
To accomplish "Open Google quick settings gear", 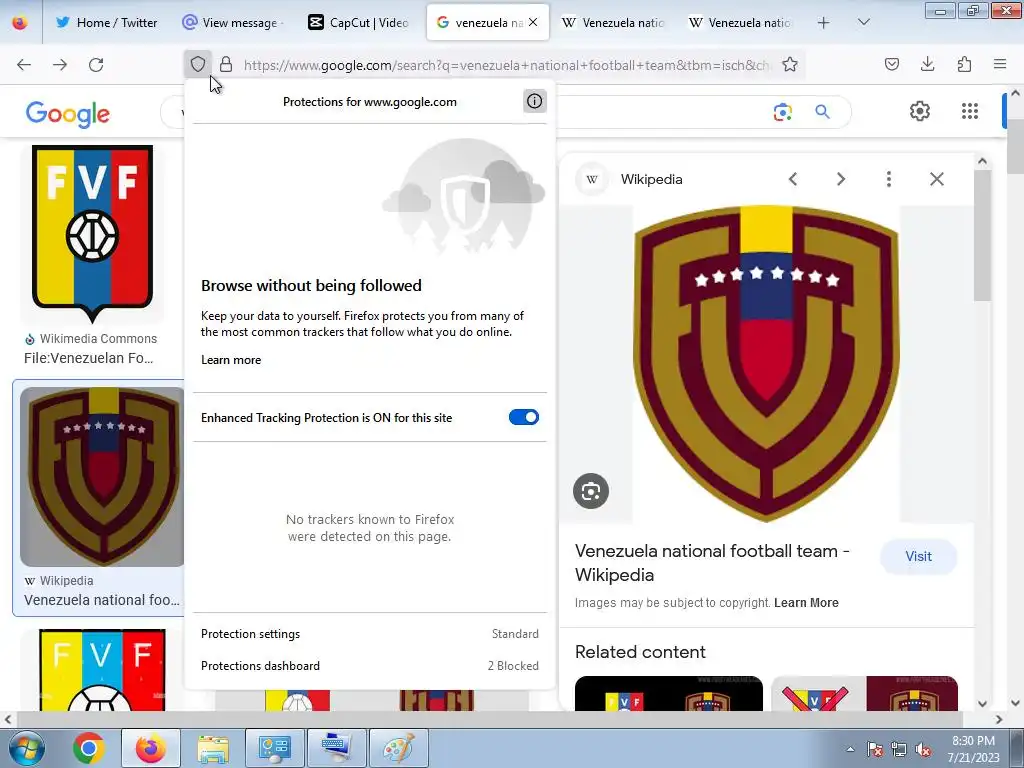I will 920,111.
